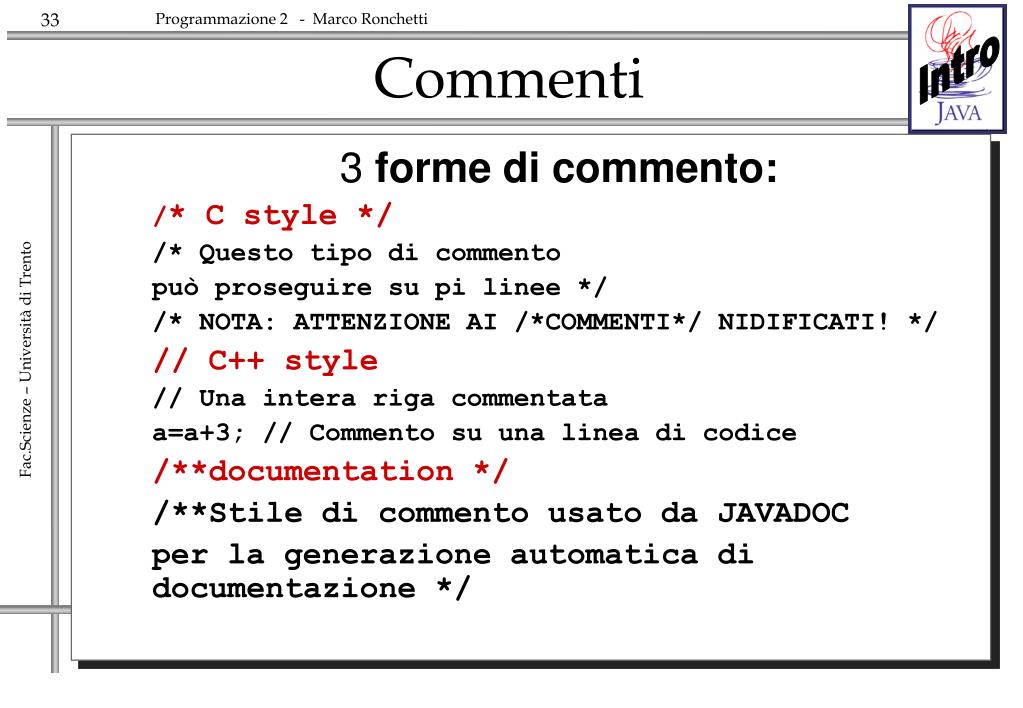Viewport: 1023px width, 708px height.
Task: Click the red '/**documentation */' line
Action: [329, 470]
